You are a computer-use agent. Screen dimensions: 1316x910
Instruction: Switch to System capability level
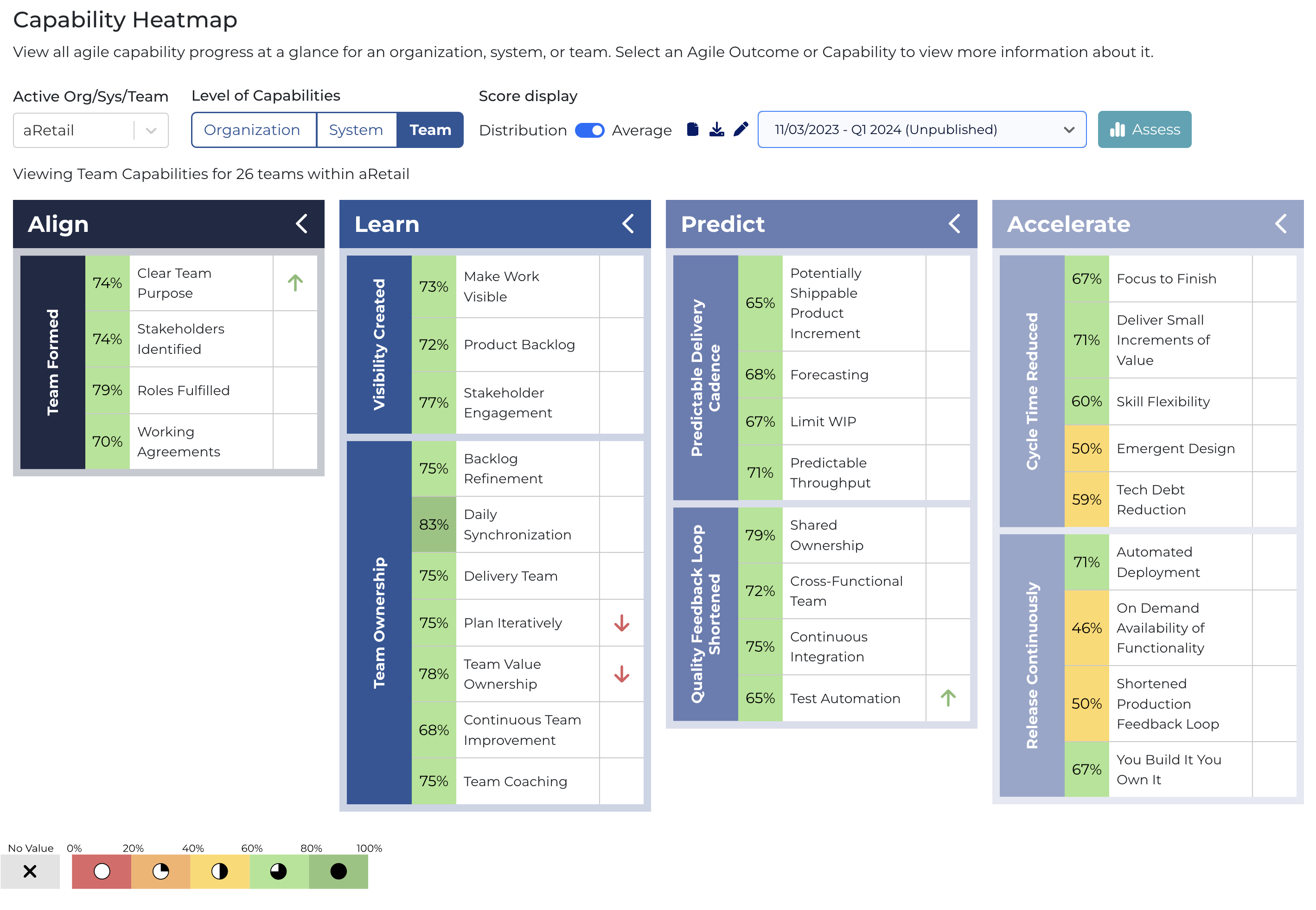point(356,130)
